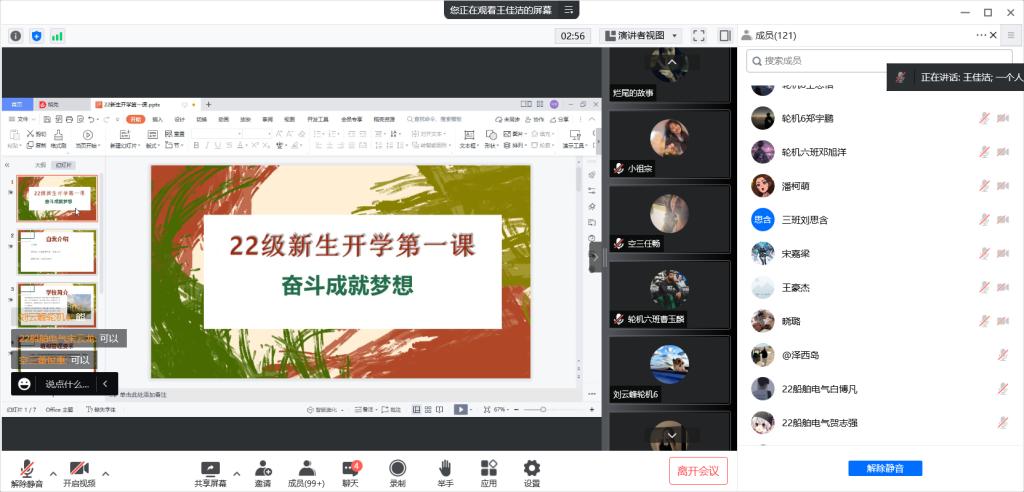Click the green network signal icon

57,36
